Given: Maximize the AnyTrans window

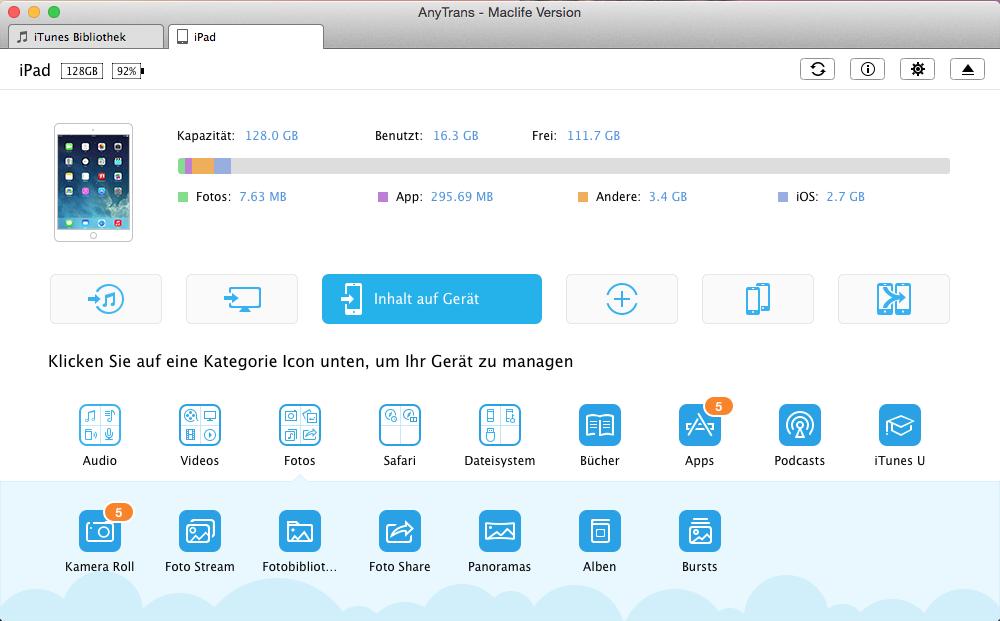Looking at the screenshot, I should (54, 12).
